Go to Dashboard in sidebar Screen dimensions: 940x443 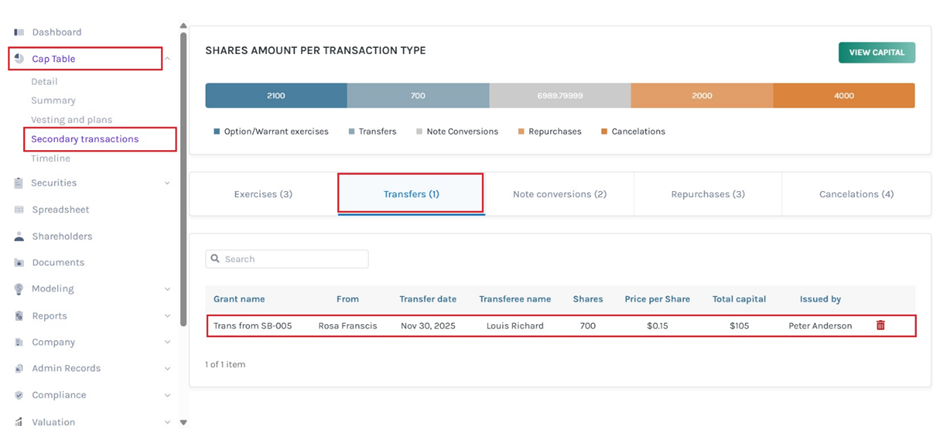click(x=57, y=32)
